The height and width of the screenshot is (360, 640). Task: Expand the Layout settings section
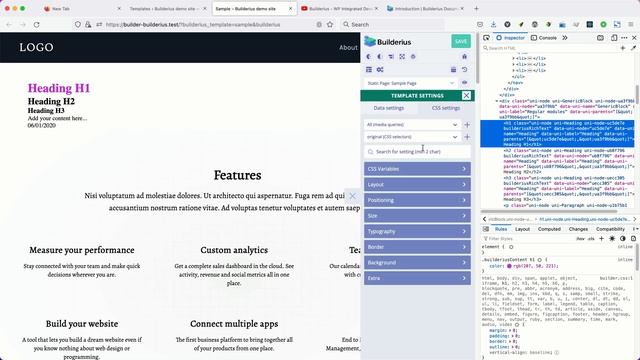click(x=417, y=184)
